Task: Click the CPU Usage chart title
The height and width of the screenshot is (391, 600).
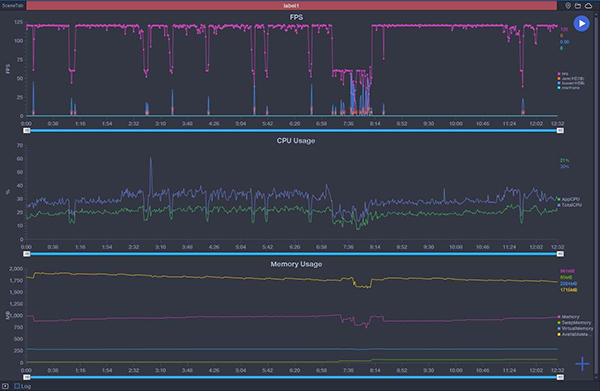Action: pos(296,140)
